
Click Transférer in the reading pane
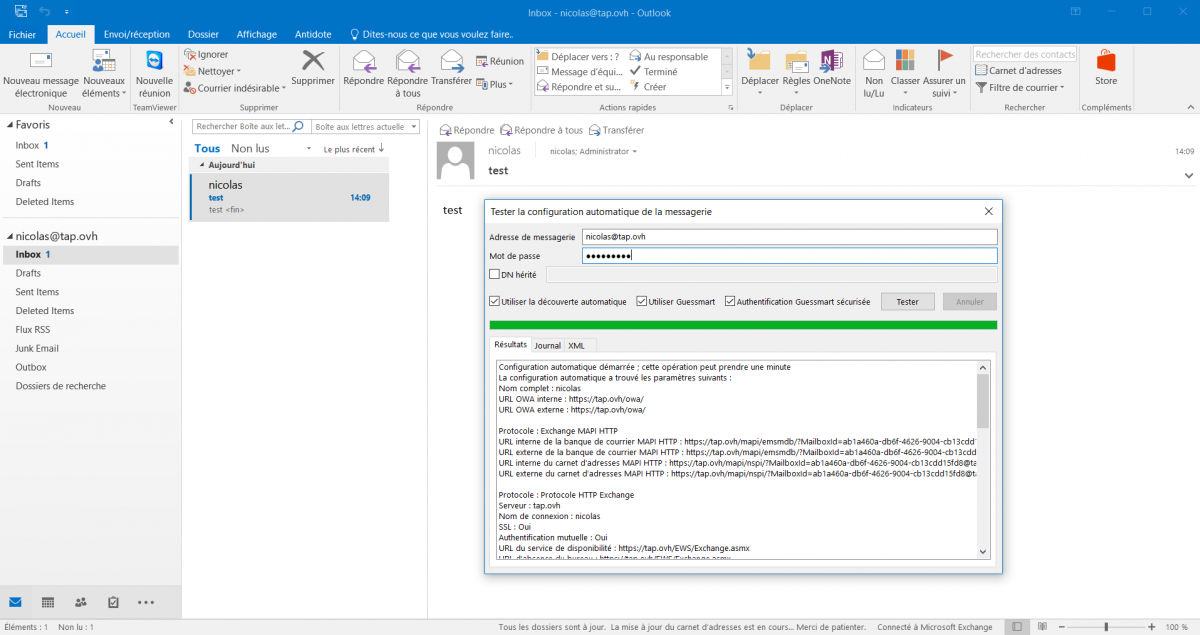coord(617,130)
